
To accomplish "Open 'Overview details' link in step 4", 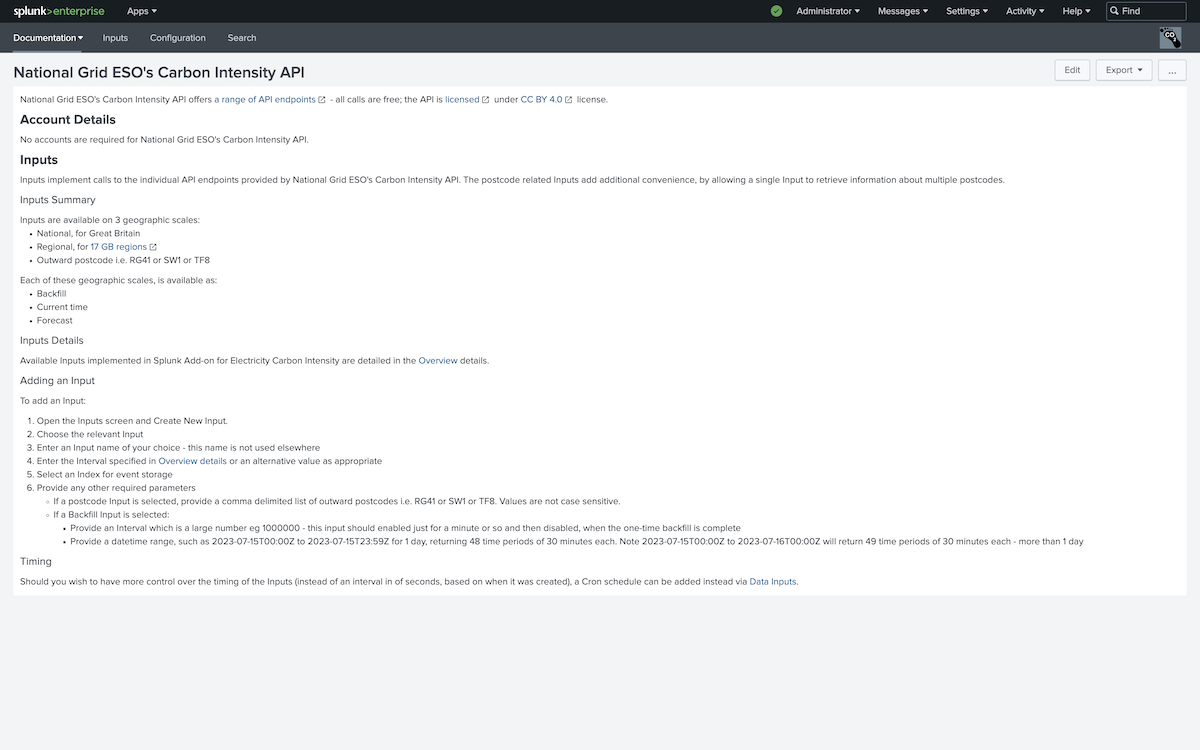I will [x=192, y=462].
